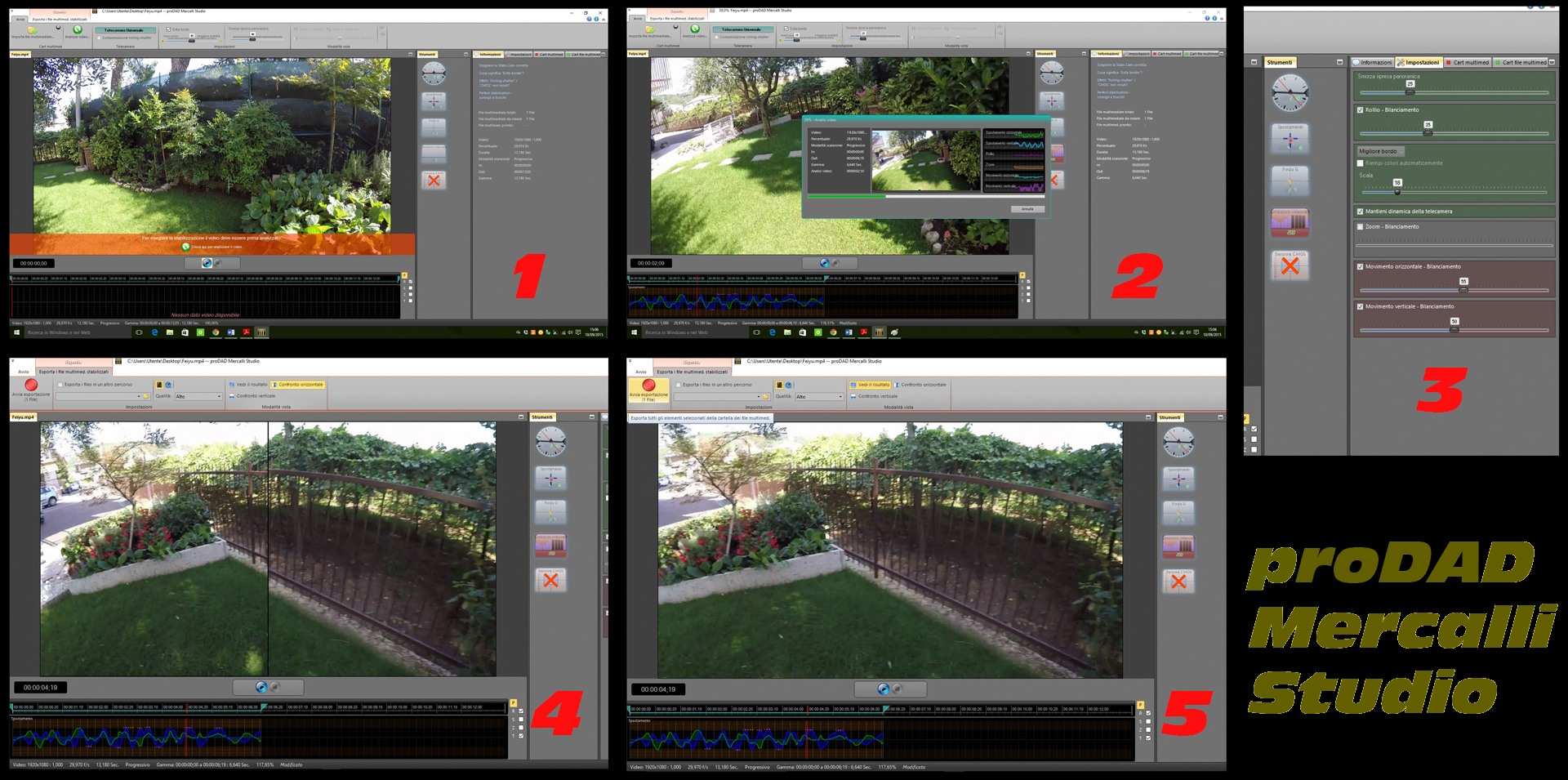In screenshot 3, switch to the Informazioni tab
Screen dimensions: 1568x780
pos(1372,62)
